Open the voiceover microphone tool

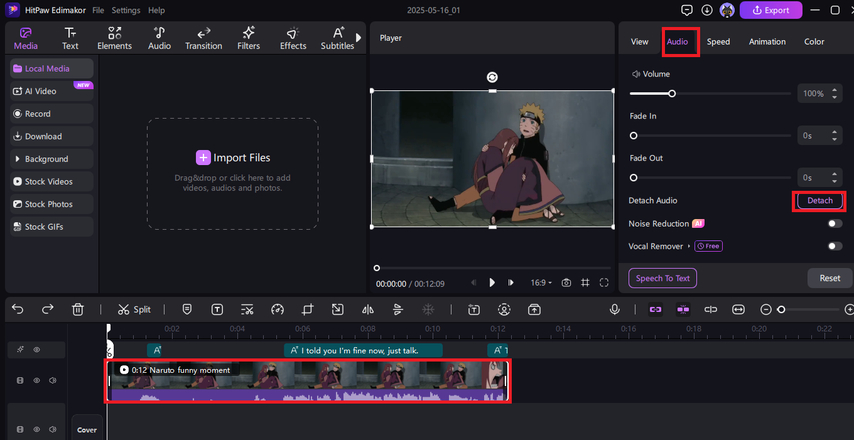(616, 310)
